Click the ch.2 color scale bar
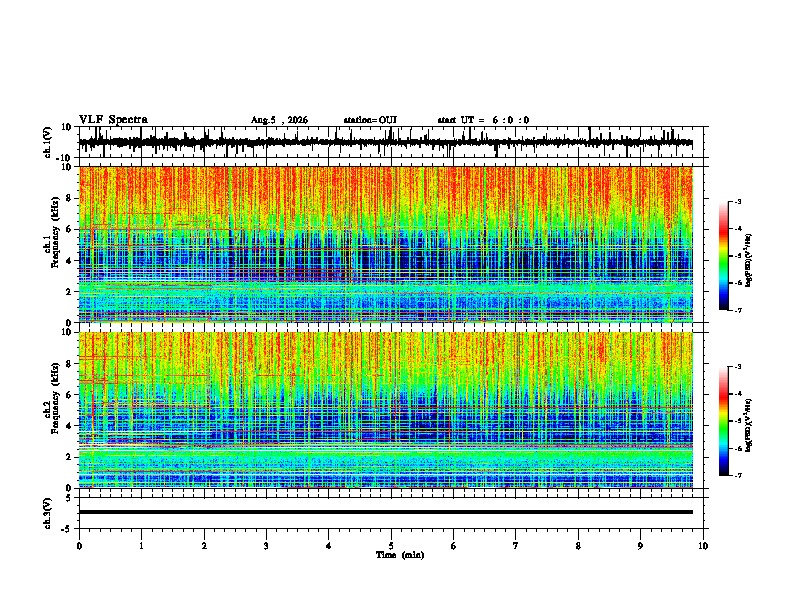This screenshot has height=612, width=792. [724, 421]
